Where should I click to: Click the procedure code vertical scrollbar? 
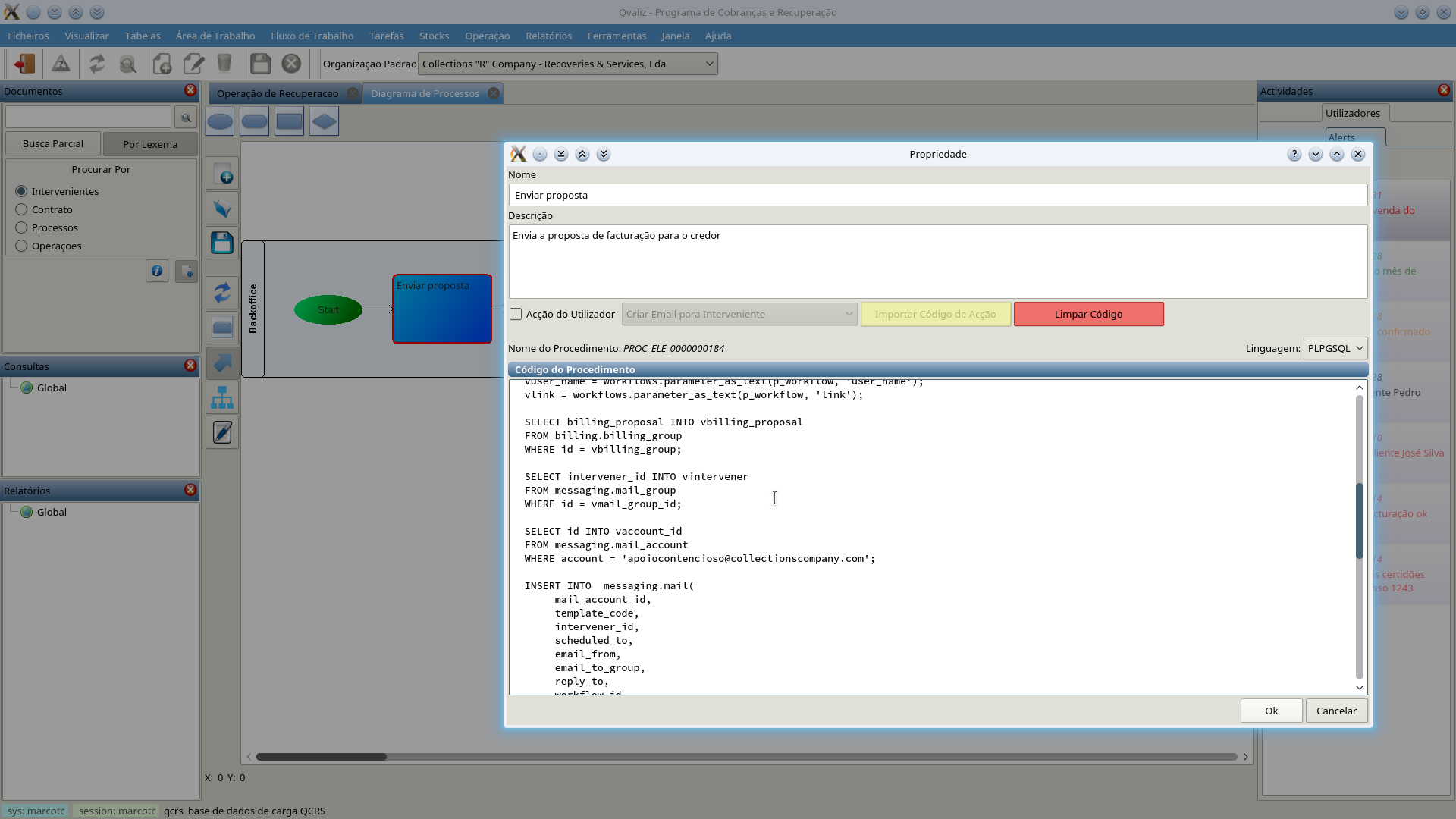(x=1359, y=520)
